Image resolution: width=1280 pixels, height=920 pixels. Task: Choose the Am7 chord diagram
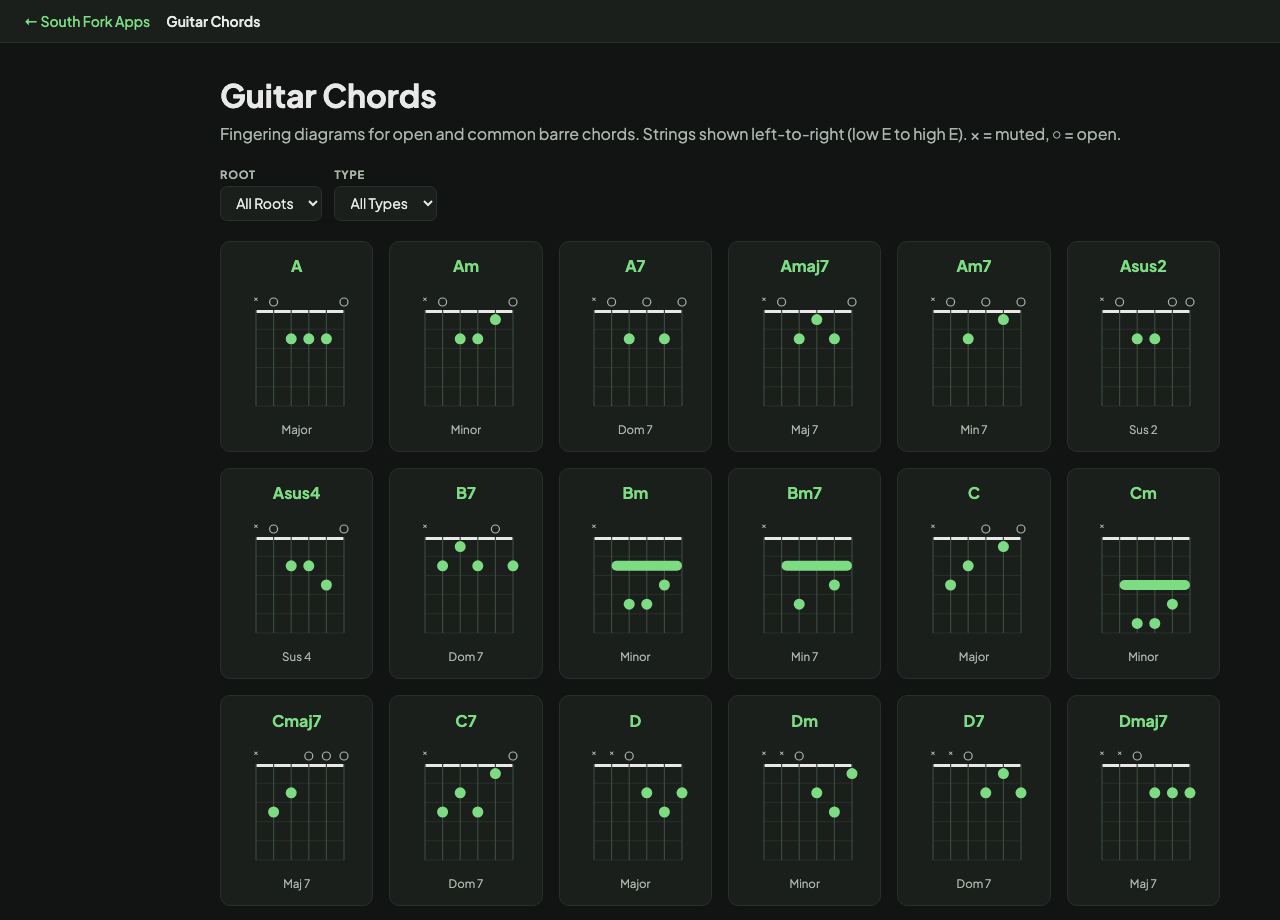pos(974,346)
